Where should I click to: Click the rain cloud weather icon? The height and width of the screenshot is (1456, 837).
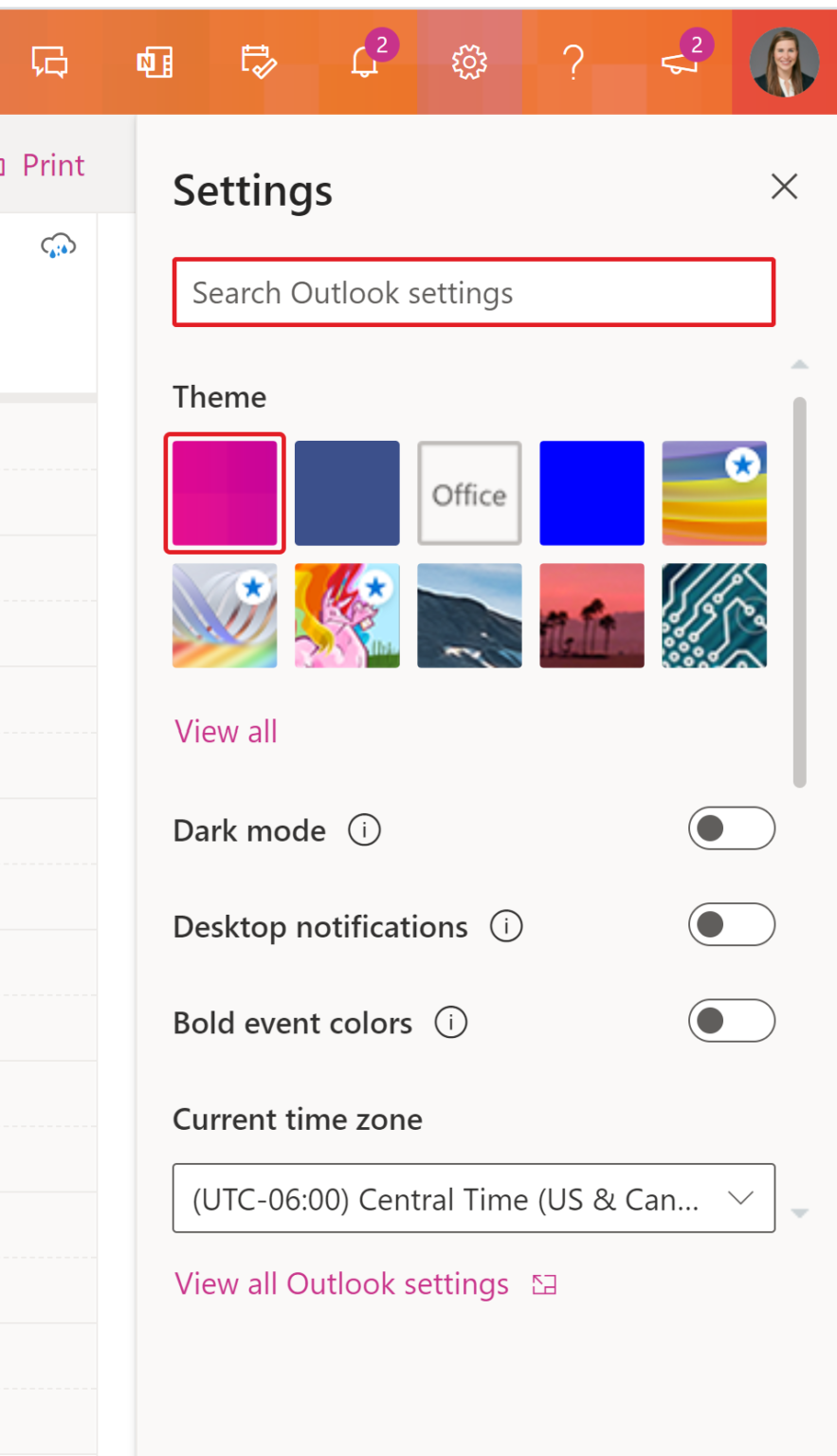[x=59, y=245]
